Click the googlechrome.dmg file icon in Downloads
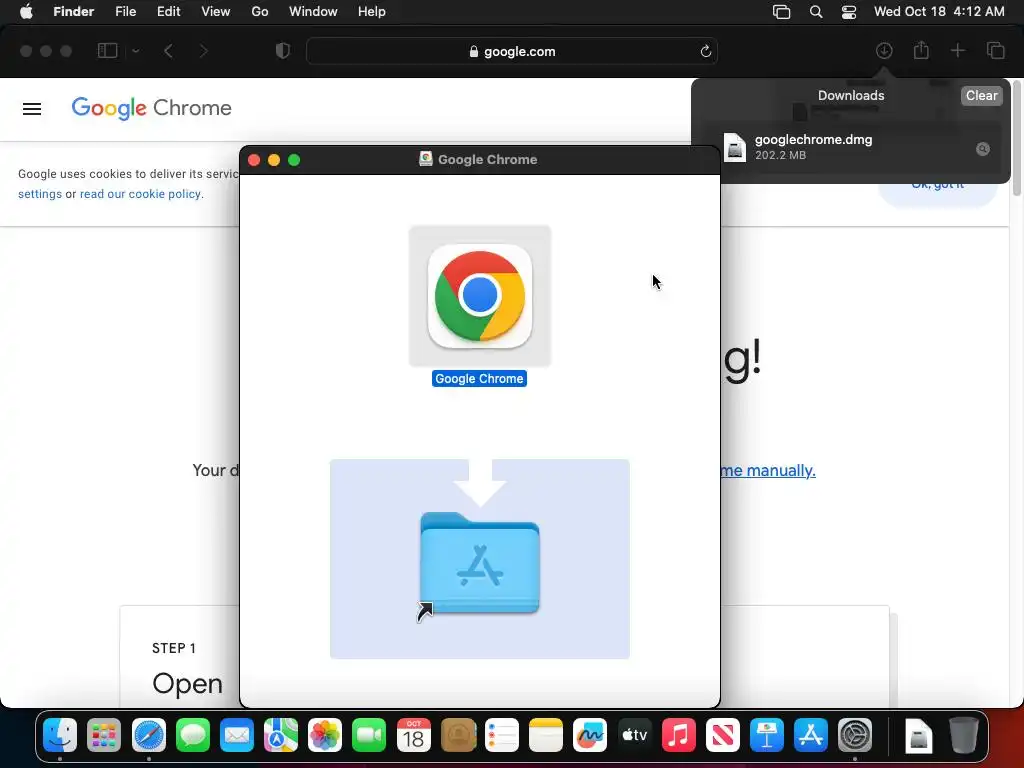The width and height of the screenshot is (1024, 768). (x=735, y=147)
